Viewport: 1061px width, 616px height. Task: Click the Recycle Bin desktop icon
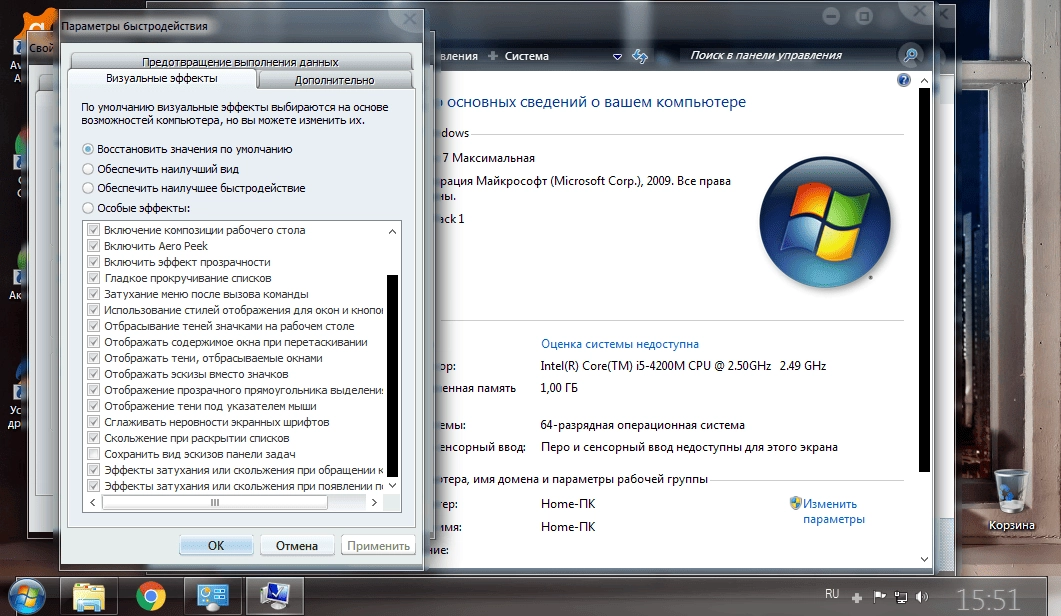click(1011, 500)
